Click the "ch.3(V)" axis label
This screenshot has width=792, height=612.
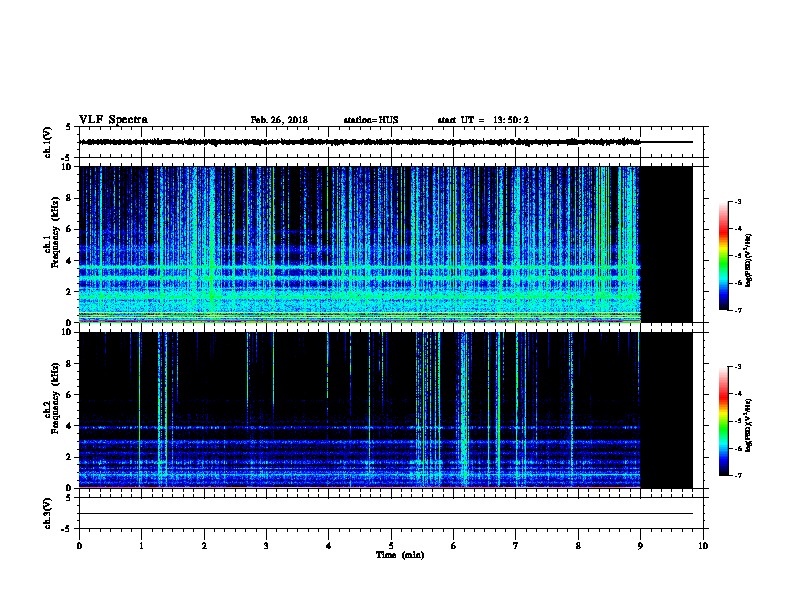[48, 513]
